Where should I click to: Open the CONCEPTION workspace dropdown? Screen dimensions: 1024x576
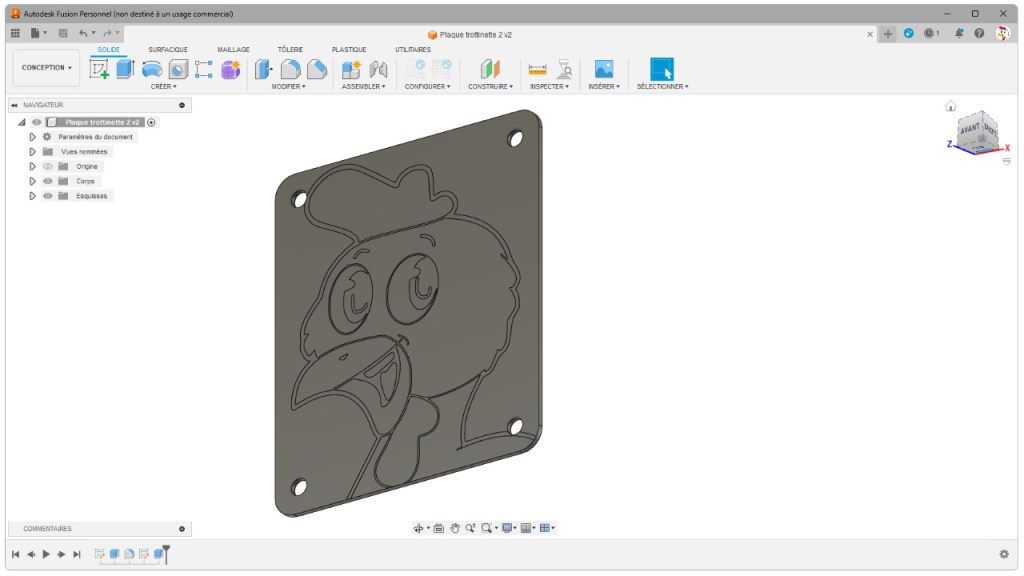(45, 67)
